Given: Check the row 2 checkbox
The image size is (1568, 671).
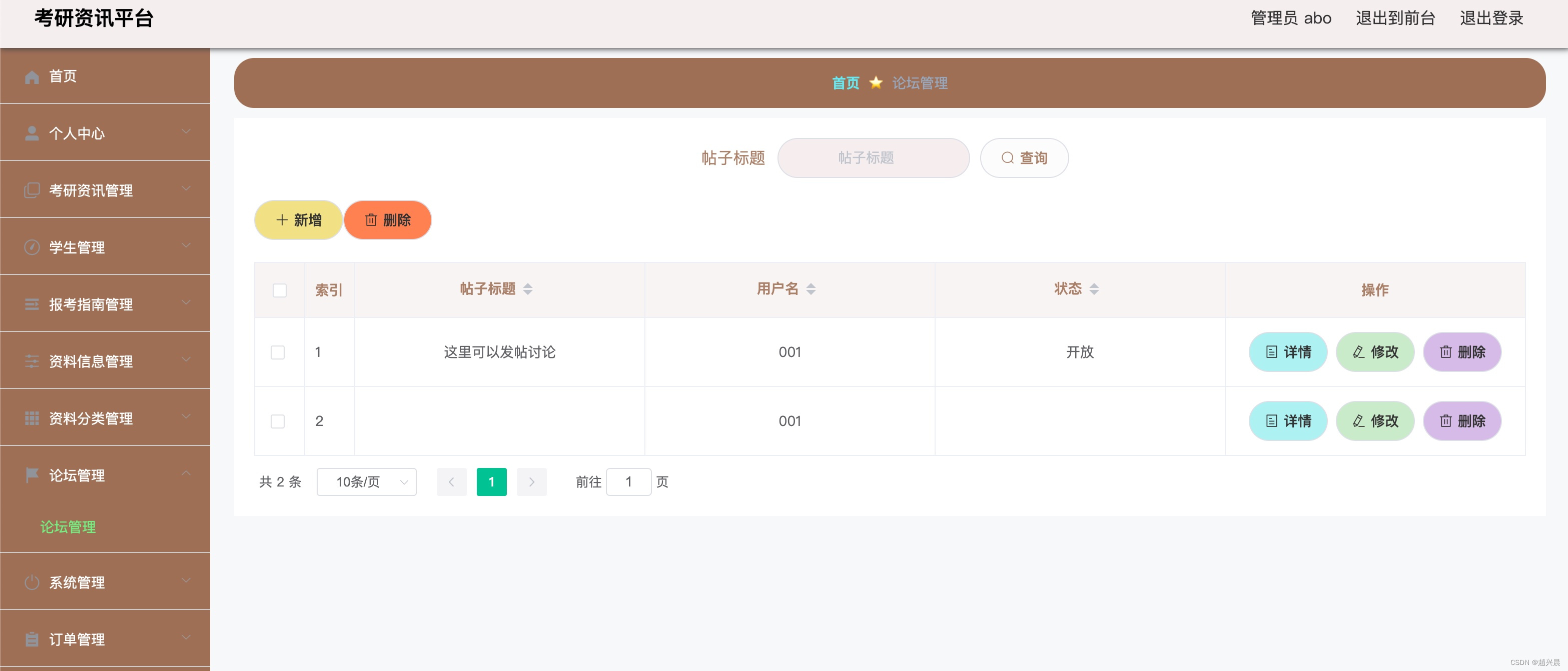Looking at the screenshot, I should click(x=278, y=421).
